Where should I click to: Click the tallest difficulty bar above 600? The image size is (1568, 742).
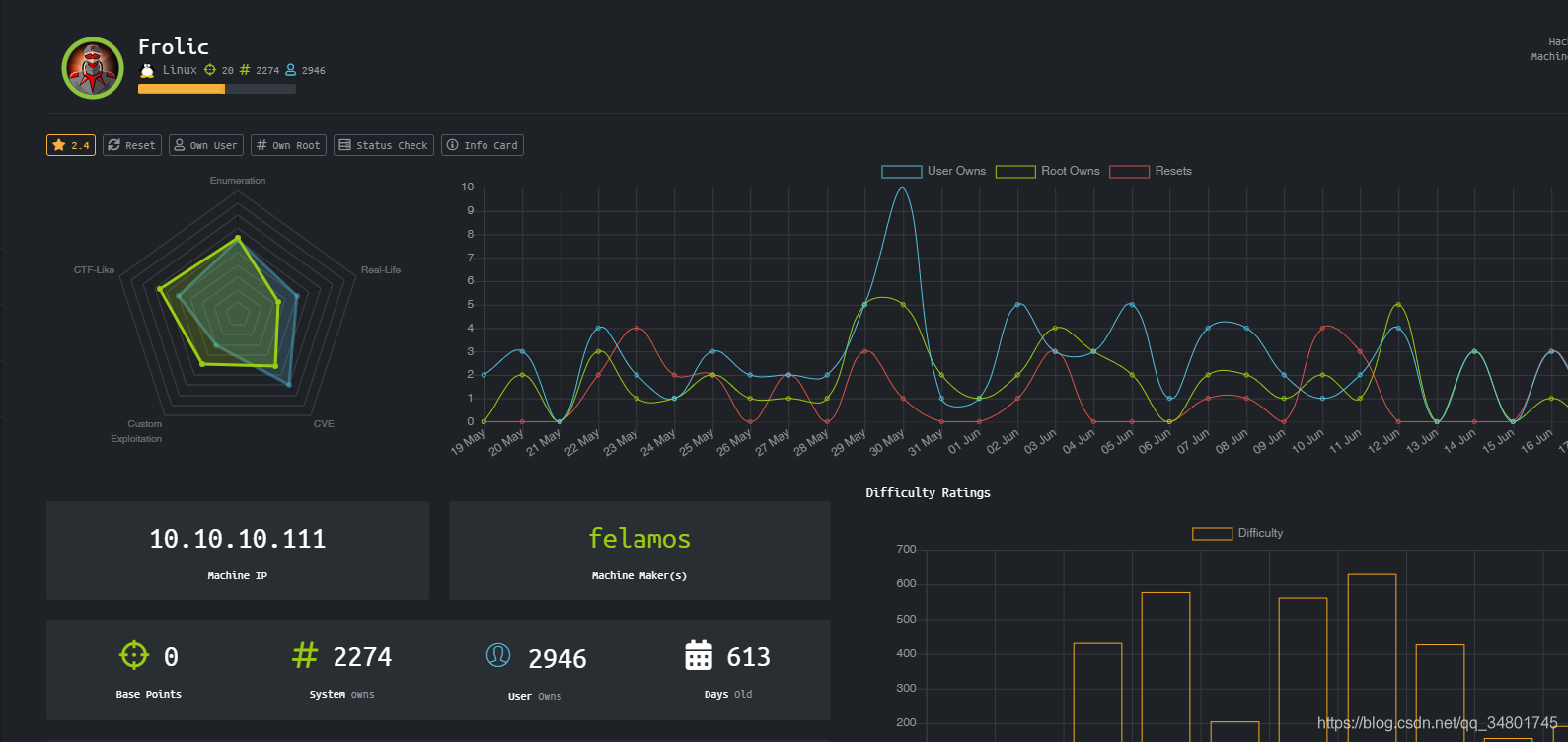tap(1372, 657)
